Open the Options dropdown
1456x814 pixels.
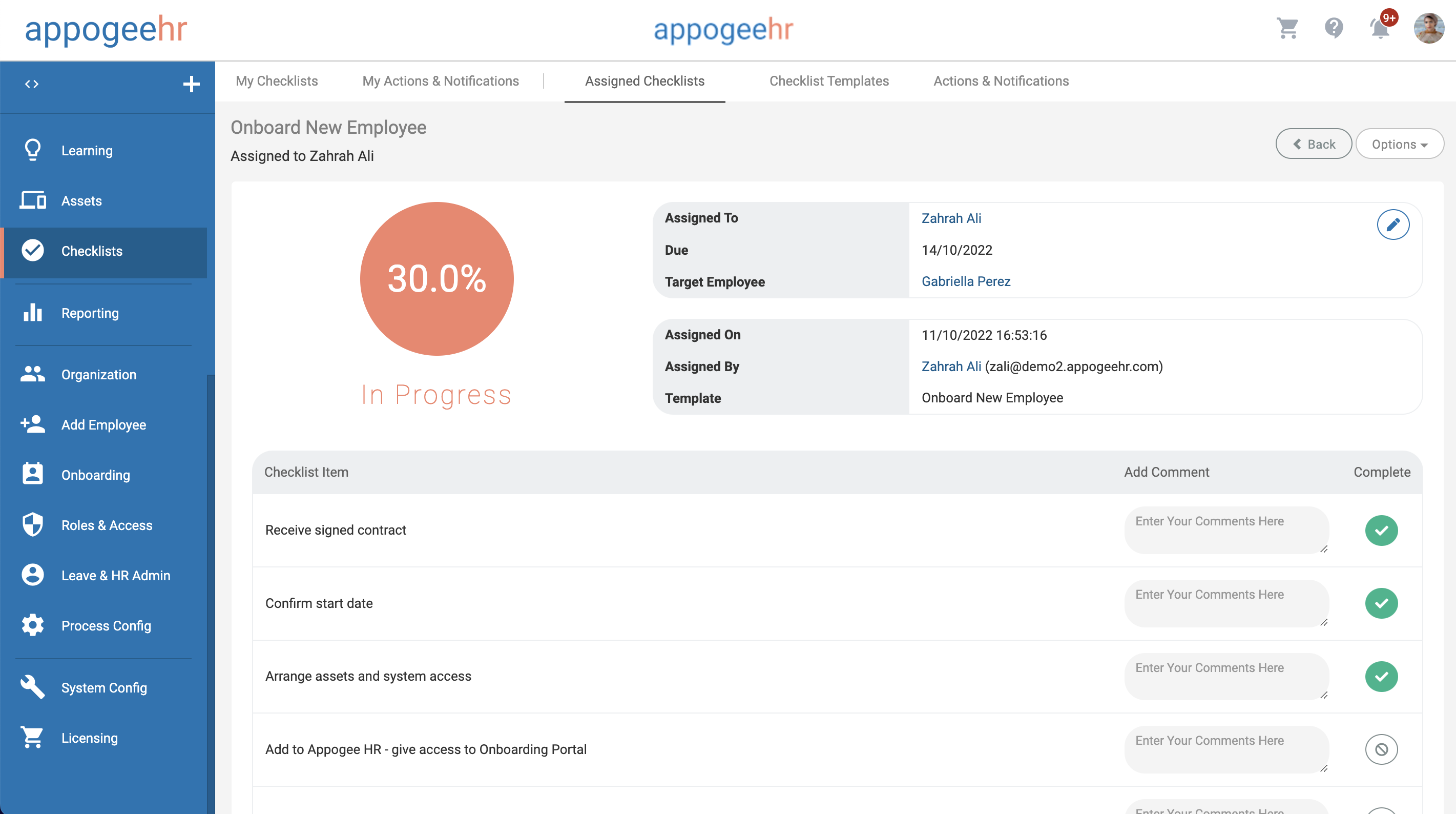coord(1399,144)
